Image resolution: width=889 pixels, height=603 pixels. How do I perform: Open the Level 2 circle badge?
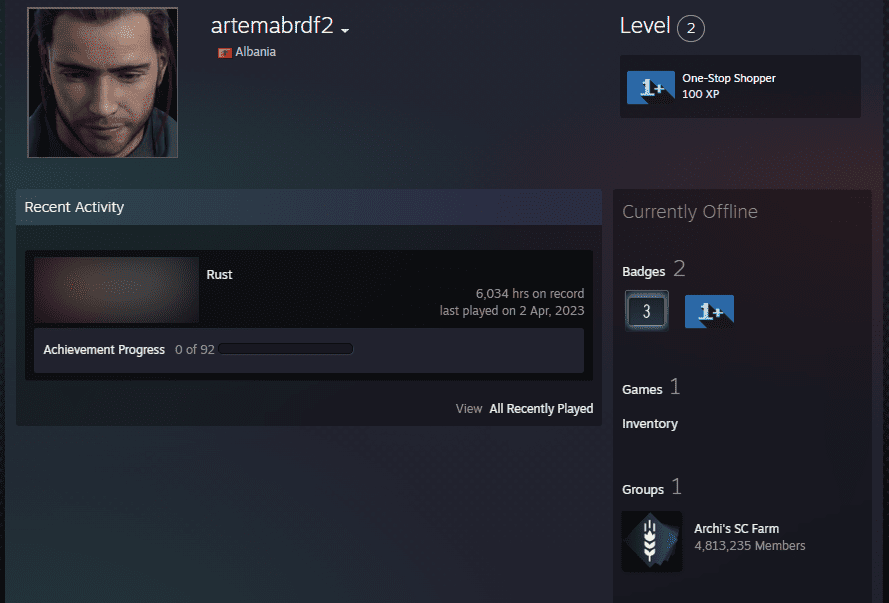(x=691, y=28)
